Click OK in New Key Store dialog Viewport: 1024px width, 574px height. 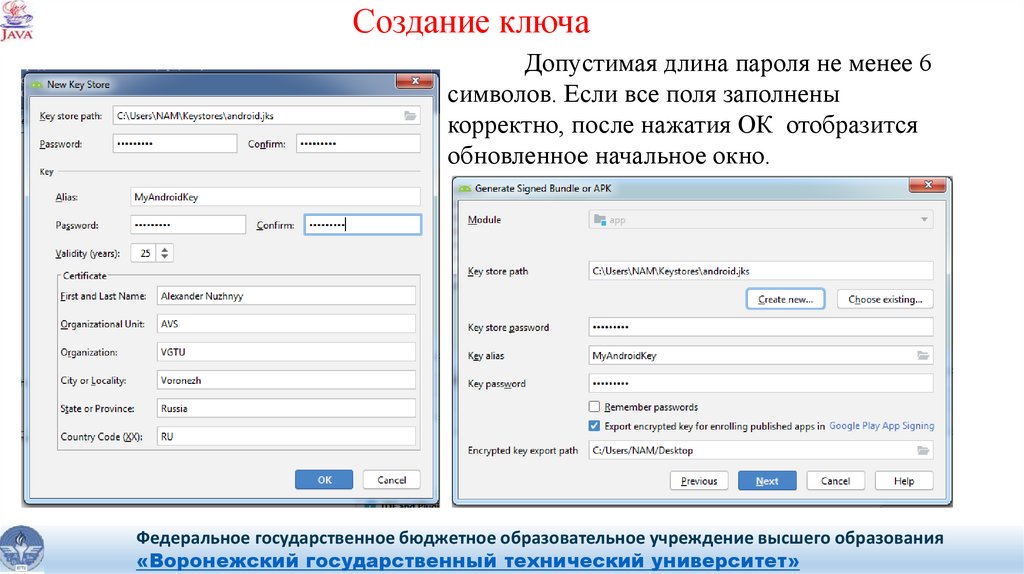click(x=324, y=480)
